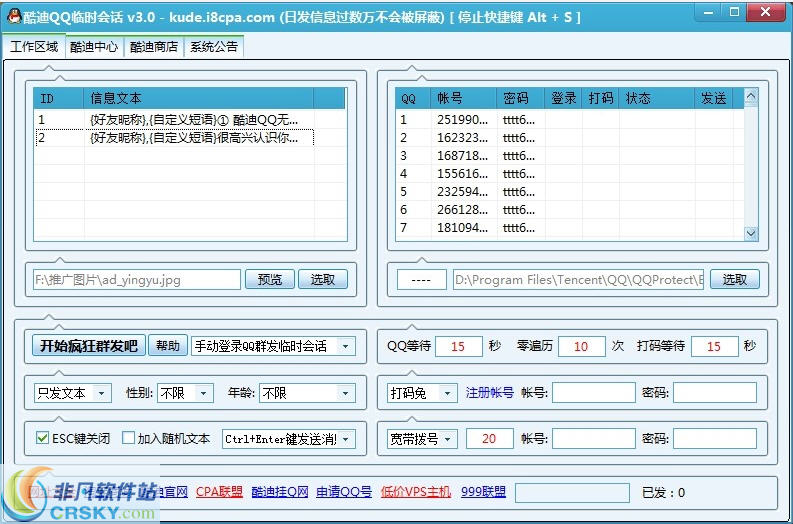Click the 注册帐号 link
793x524 pixels.
pyautogui.click(x=489, y=392)
